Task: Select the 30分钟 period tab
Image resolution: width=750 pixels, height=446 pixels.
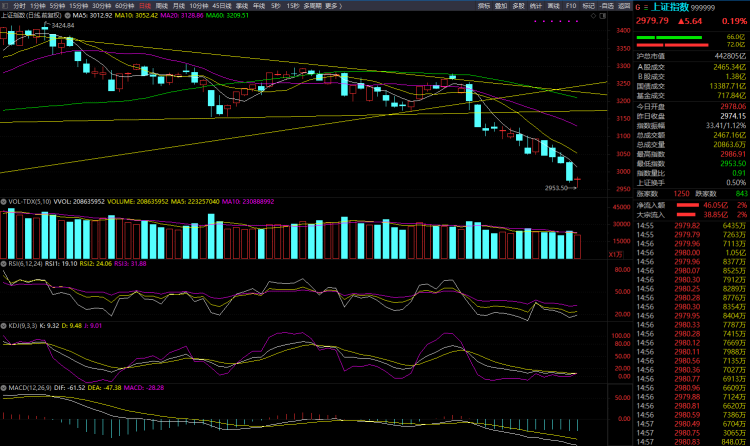Action: pyautogui.click(x=101, y=5)
